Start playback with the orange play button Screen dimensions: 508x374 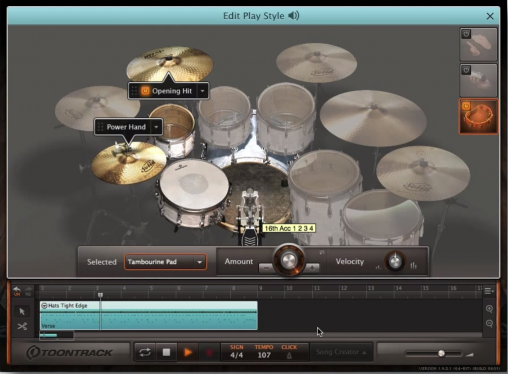[x=188, y=352]
